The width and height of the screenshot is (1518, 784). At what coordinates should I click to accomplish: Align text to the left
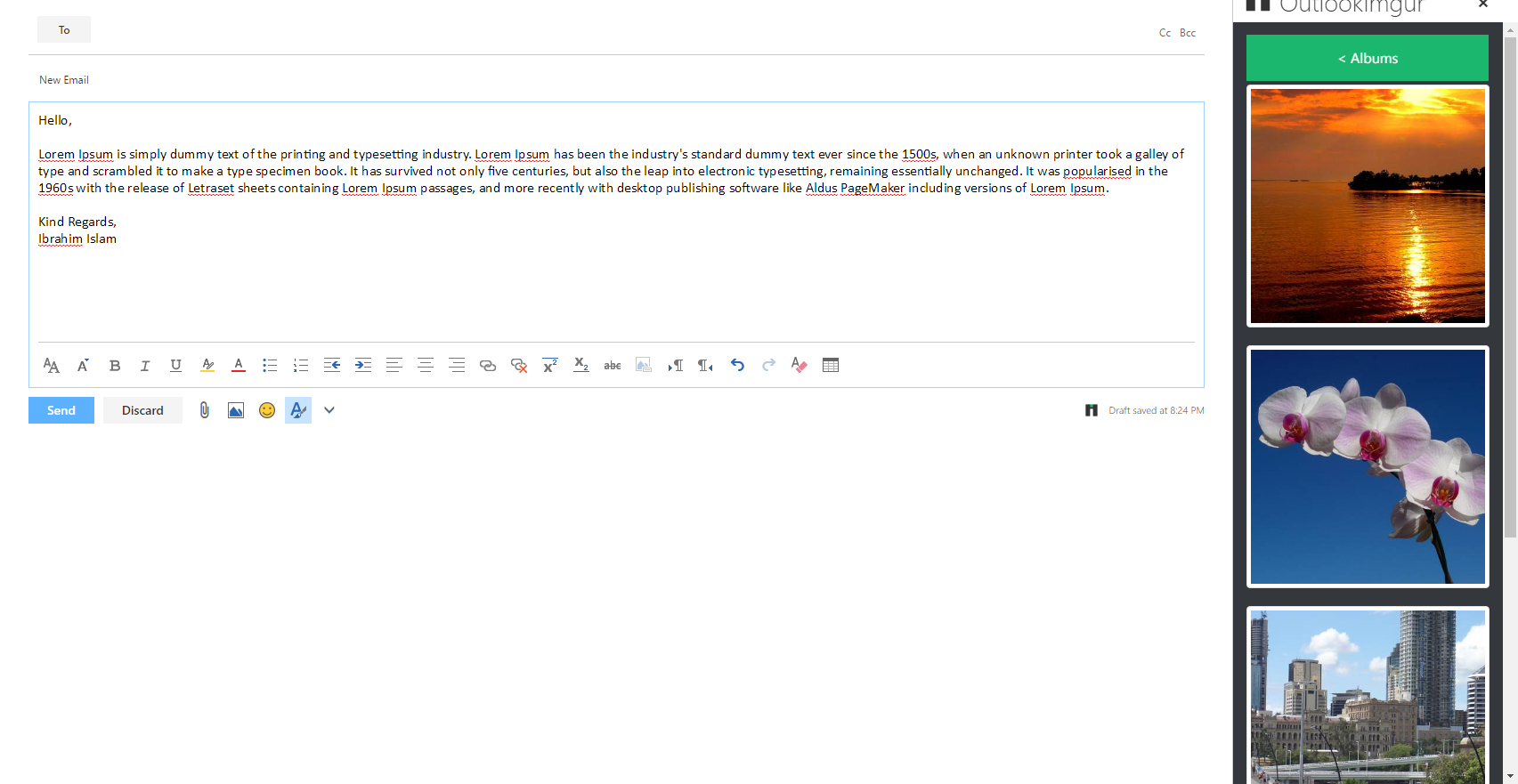394,365
